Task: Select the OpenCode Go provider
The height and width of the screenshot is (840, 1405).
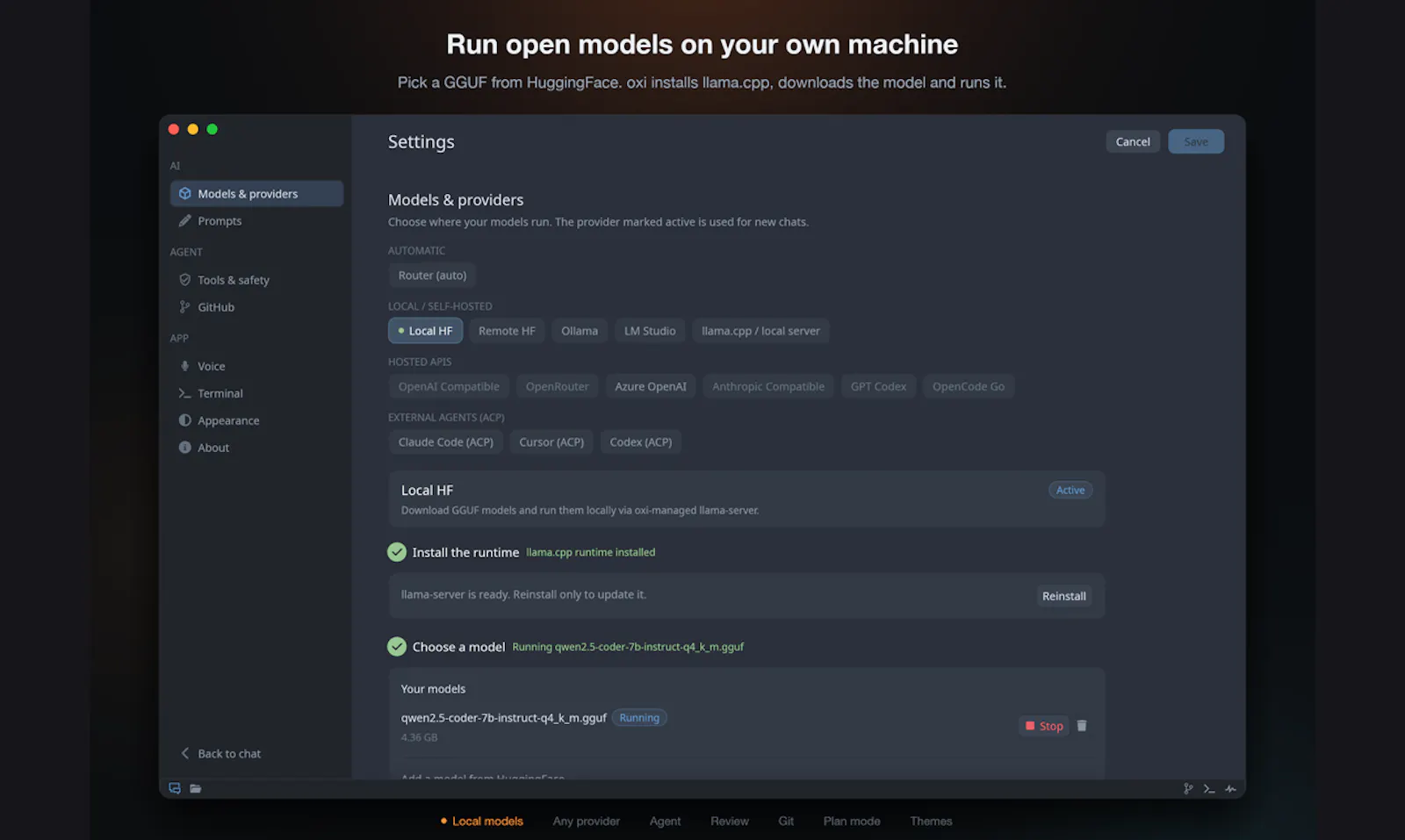Action: (x=969, y=386)
